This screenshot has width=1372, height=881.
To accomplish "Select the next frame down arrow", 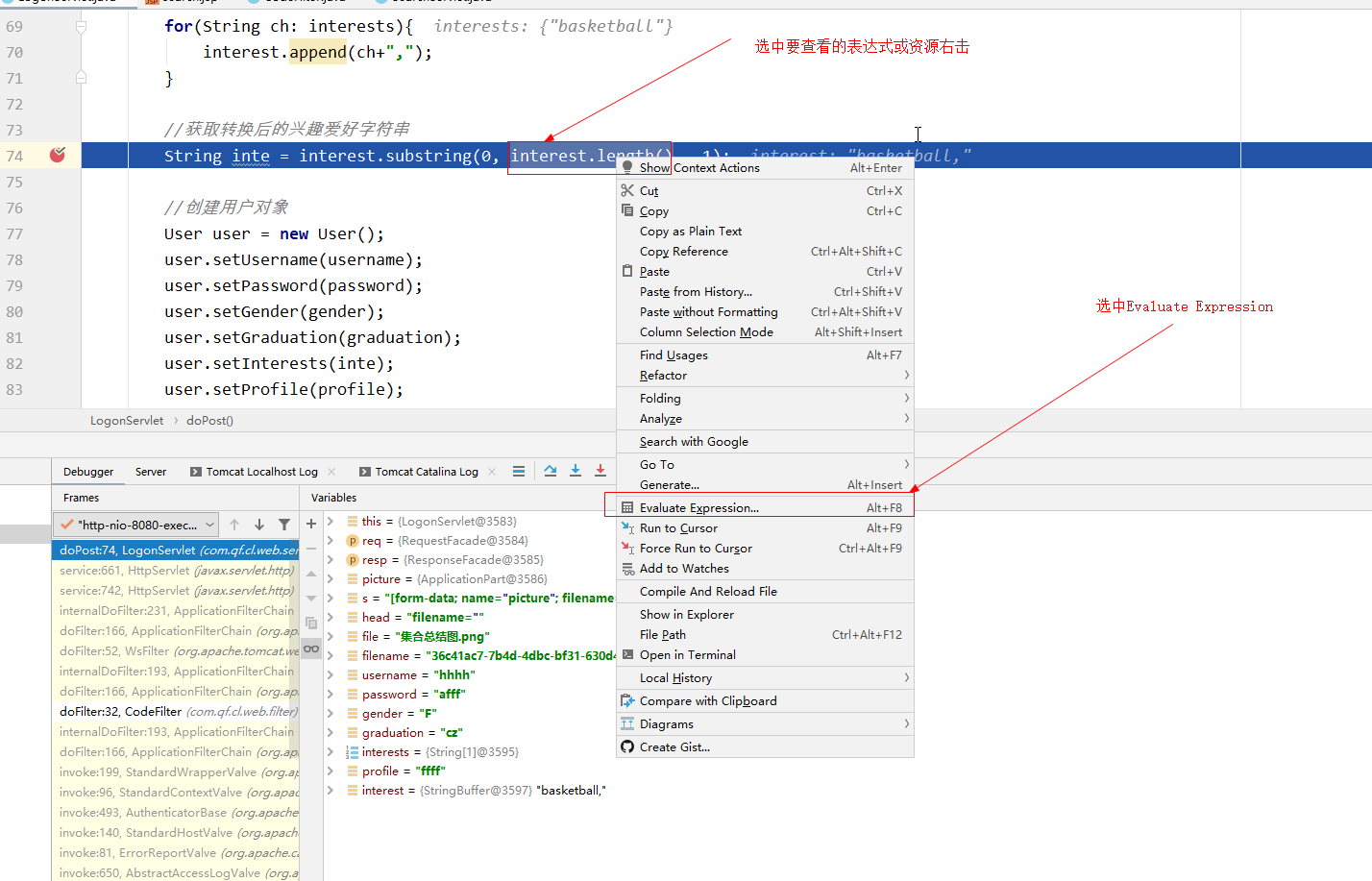I will pos(259,525).
